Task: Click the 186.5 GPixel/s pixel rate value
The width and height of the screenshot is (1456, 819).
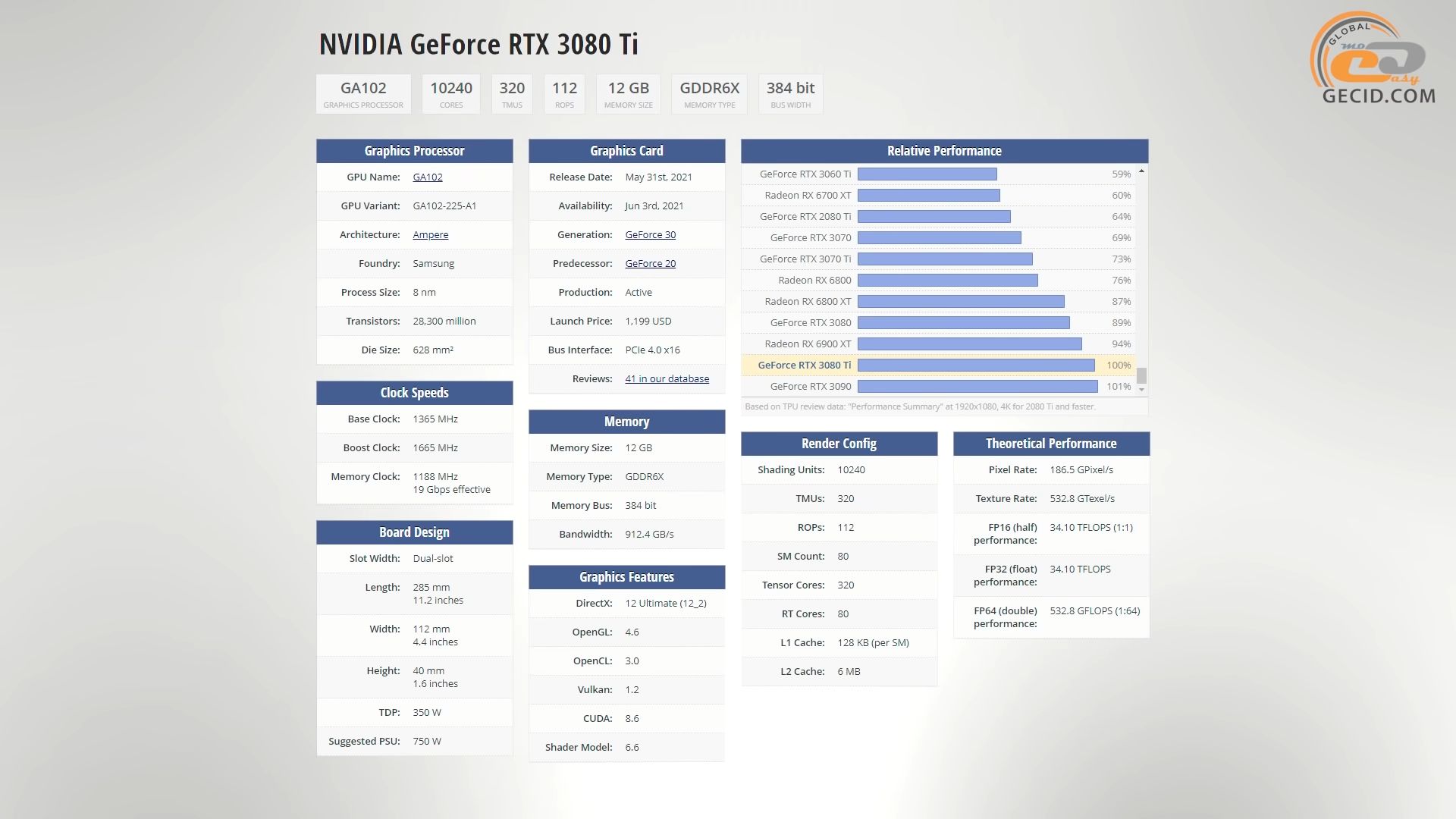Action: (1081, 469)
